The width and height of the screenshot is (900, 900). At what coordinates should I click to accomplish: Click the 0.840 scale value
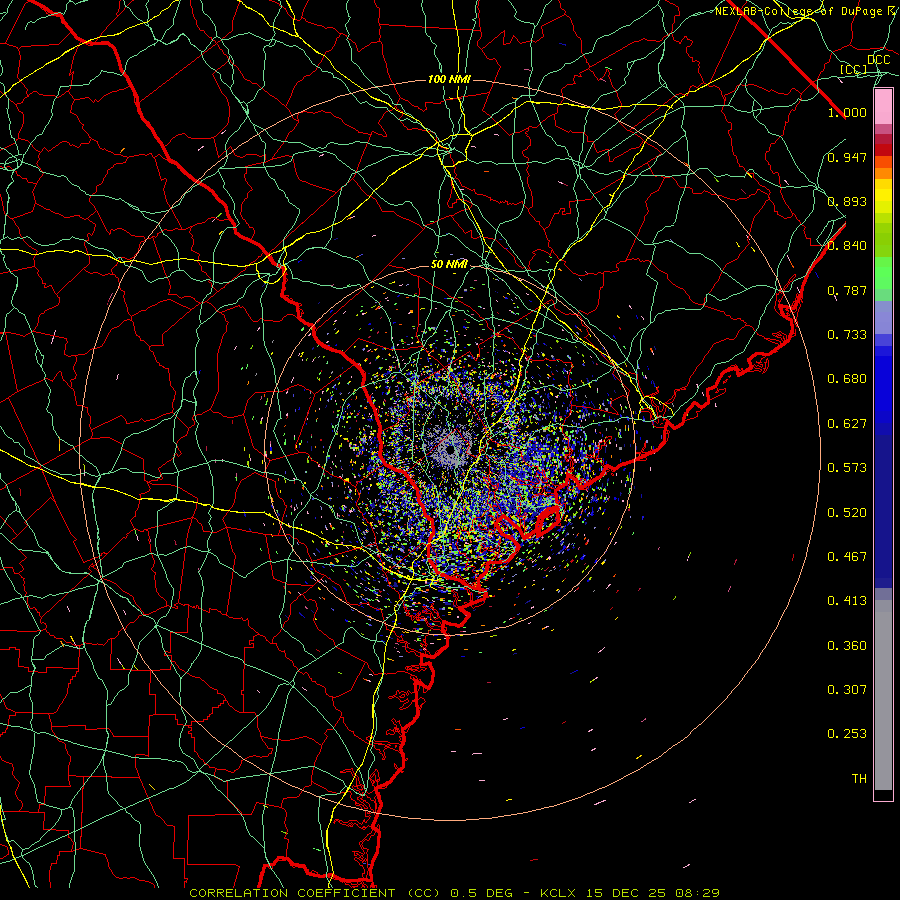point(847,246)
